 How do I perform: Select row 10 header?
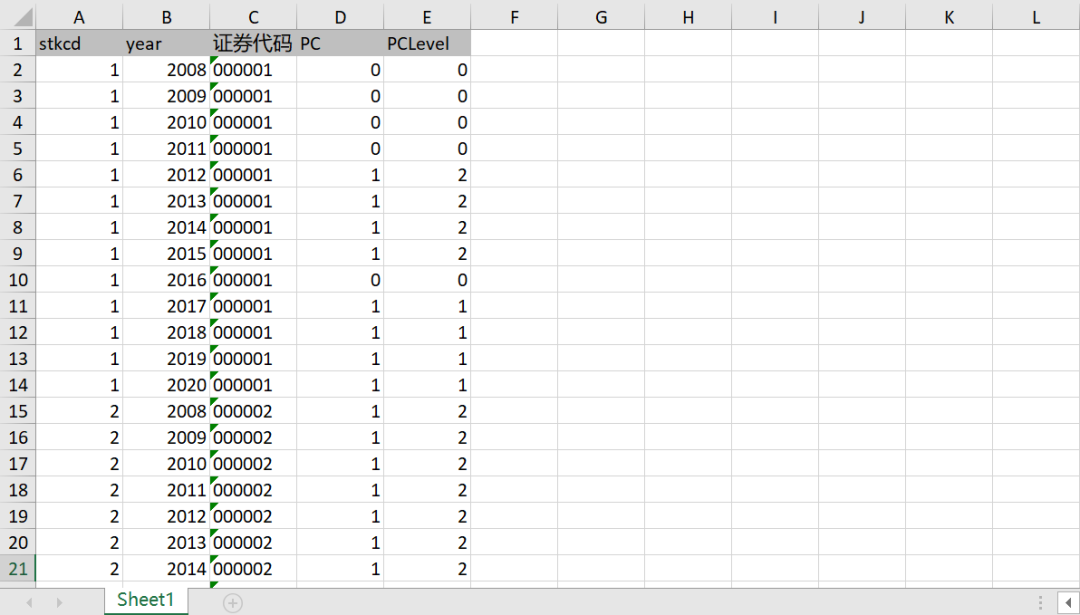(17, 280)
